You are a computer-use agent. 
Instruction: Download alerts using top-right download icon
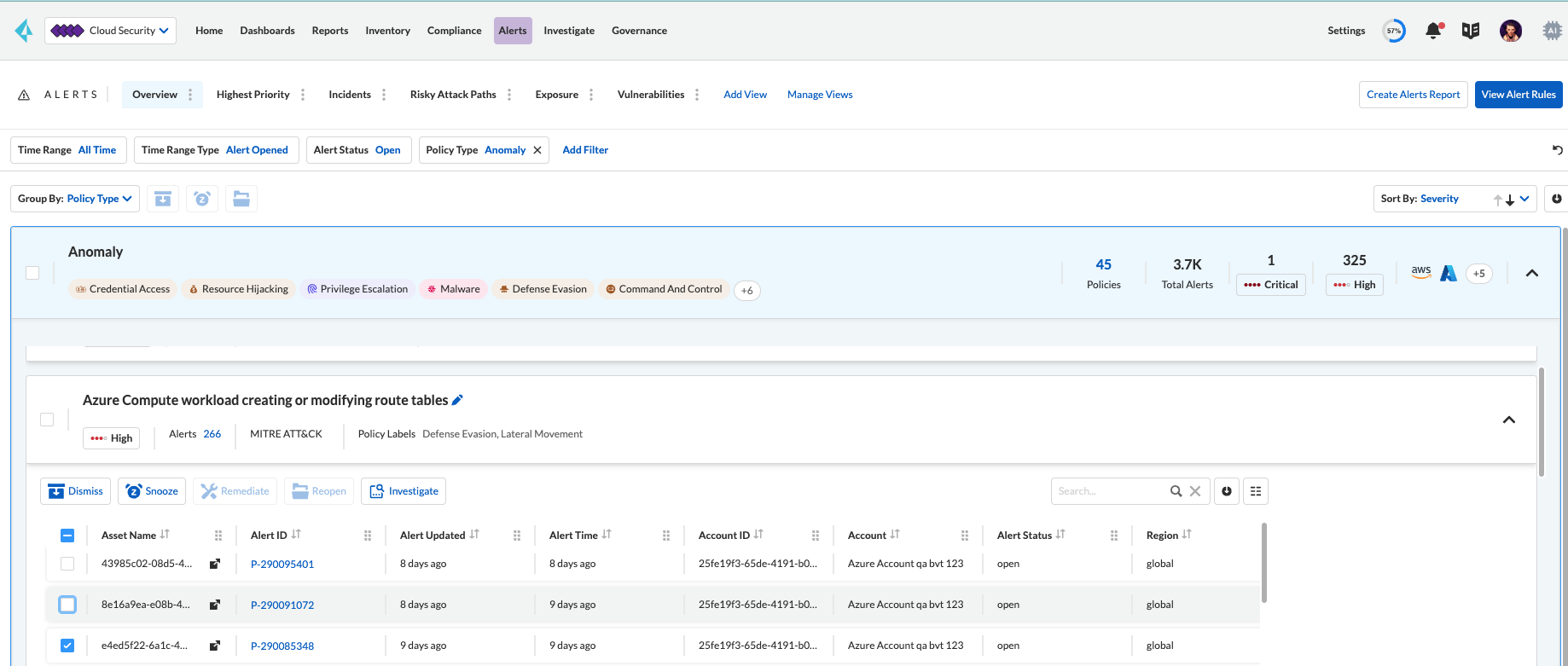[x=1557, y=199]
